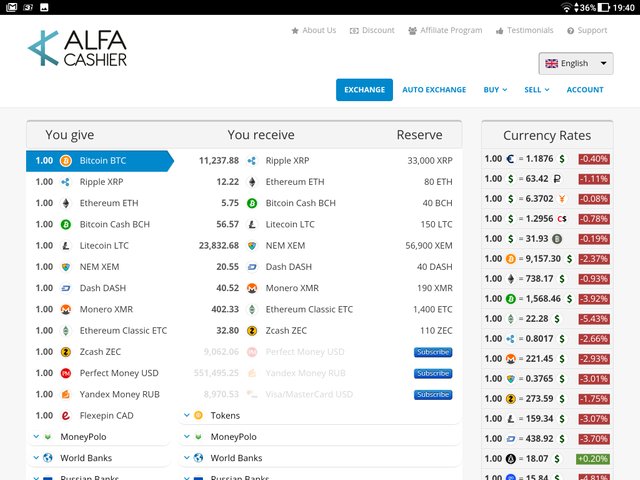640x480 pixels.
Task: Tap the Wi-Fi status icon
Action: coord(566,7)
